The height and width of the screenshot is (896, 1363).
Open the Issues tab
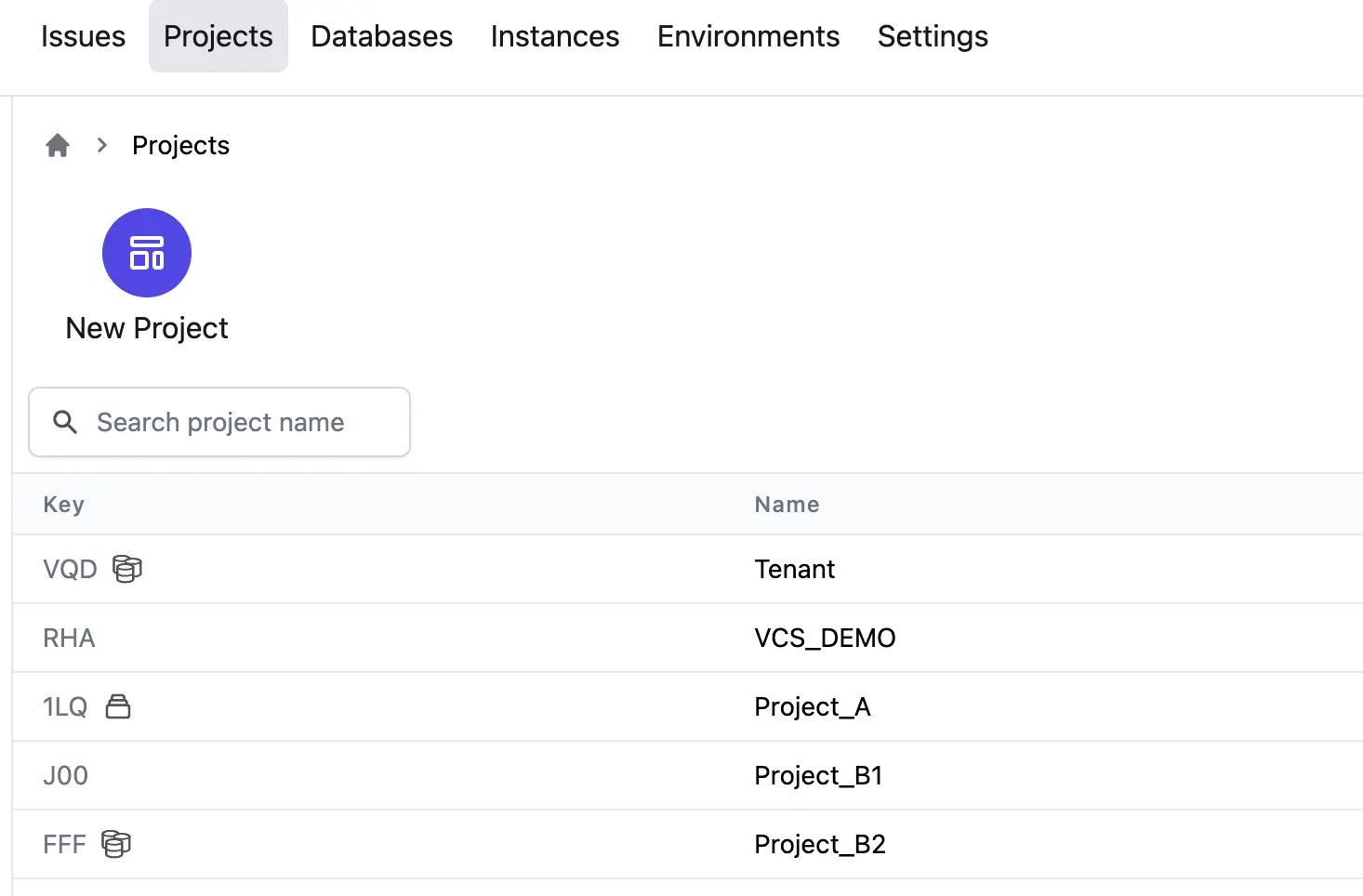coord(83,36)
